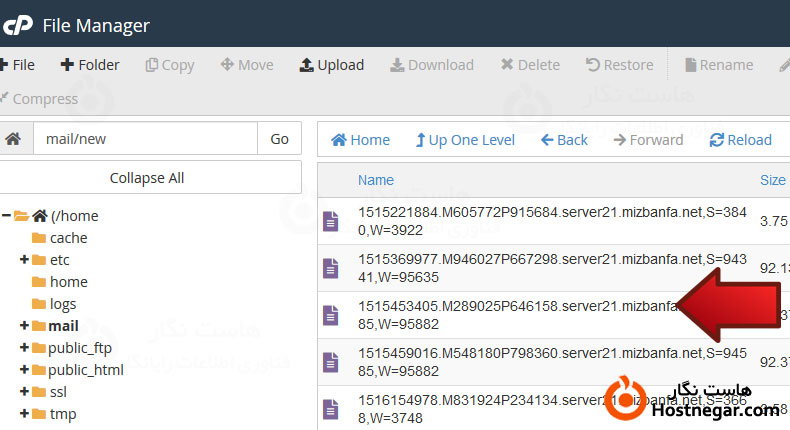Reload the file listing
This screenshot has height=430, width=790.
click(x=740, y=140)
